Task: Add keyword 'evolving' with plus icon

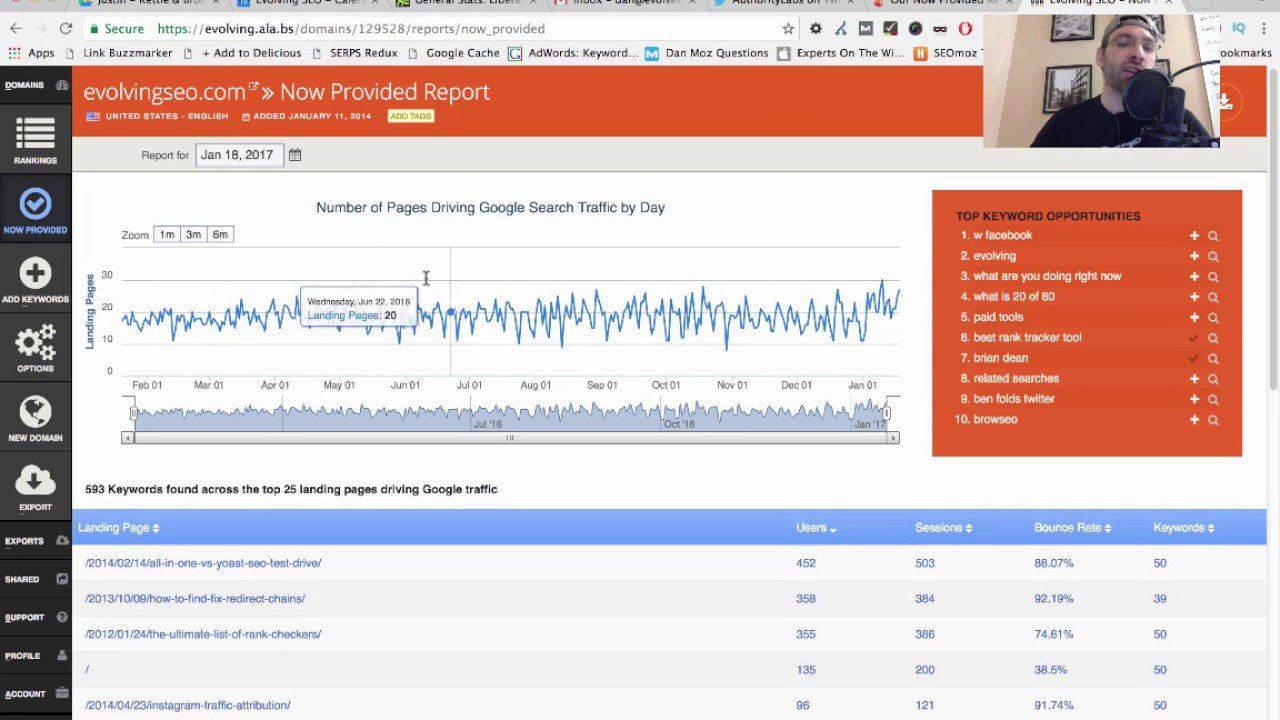Action: point(1194,256)
